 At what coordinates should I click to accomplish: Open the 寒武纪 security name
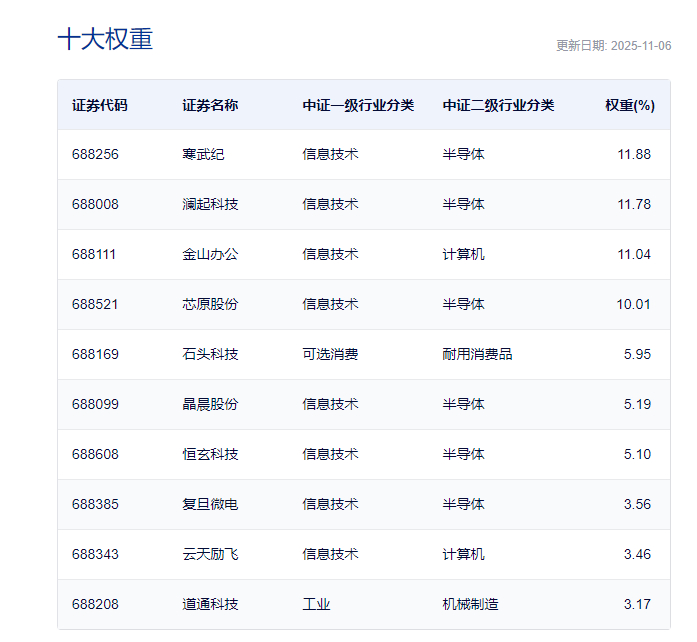[203, 154]
